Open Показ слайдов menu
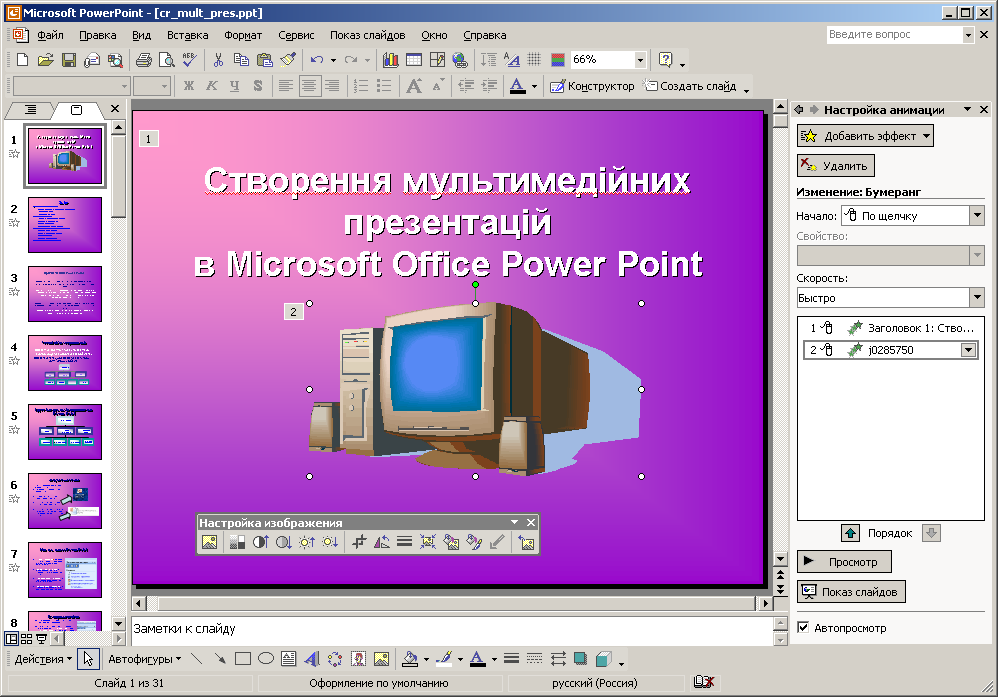Viewport: 998px width, 697px height. click(x=367, y=35)
